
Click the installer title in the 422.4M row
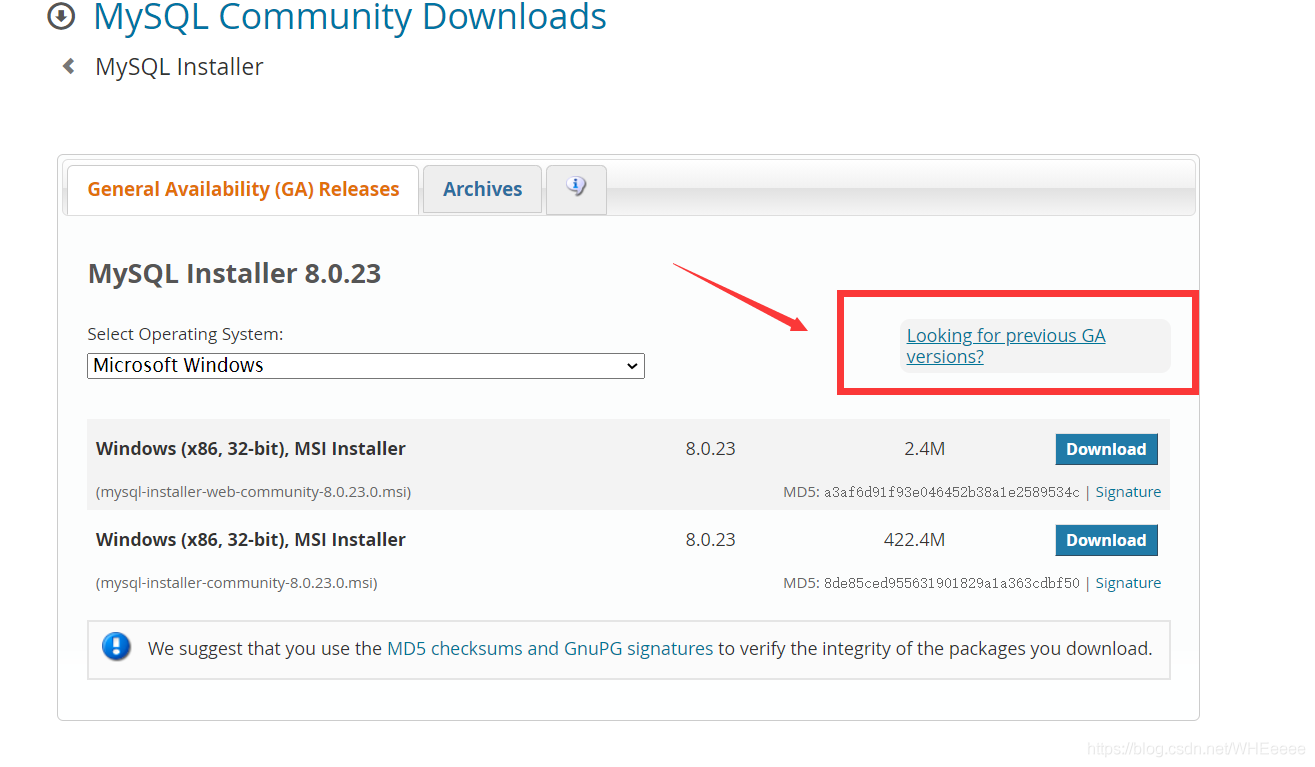tap(251, 540)
